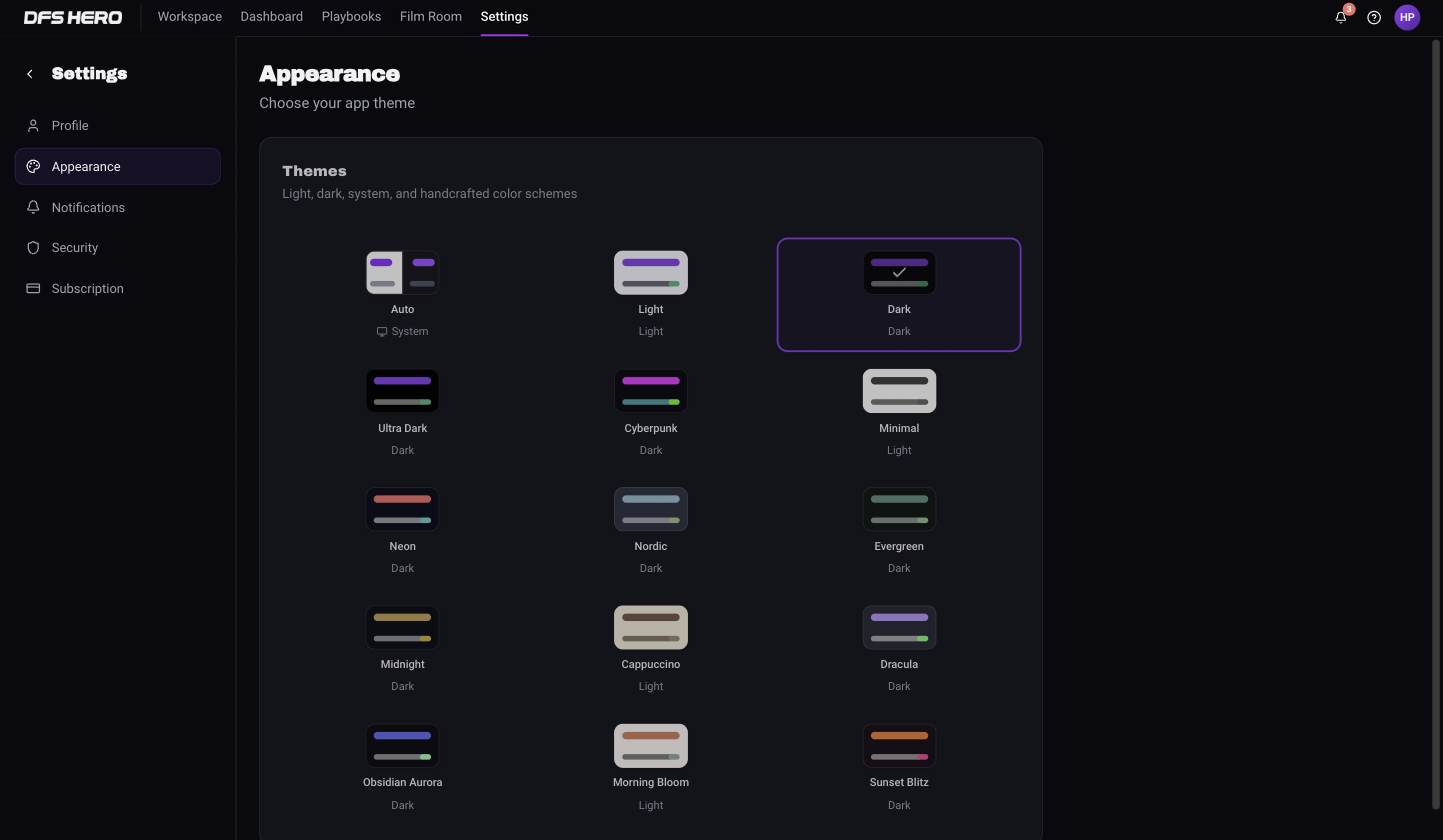Open Subscription settings in sidebar
The image size is (1443, 840).
[118, 288]
